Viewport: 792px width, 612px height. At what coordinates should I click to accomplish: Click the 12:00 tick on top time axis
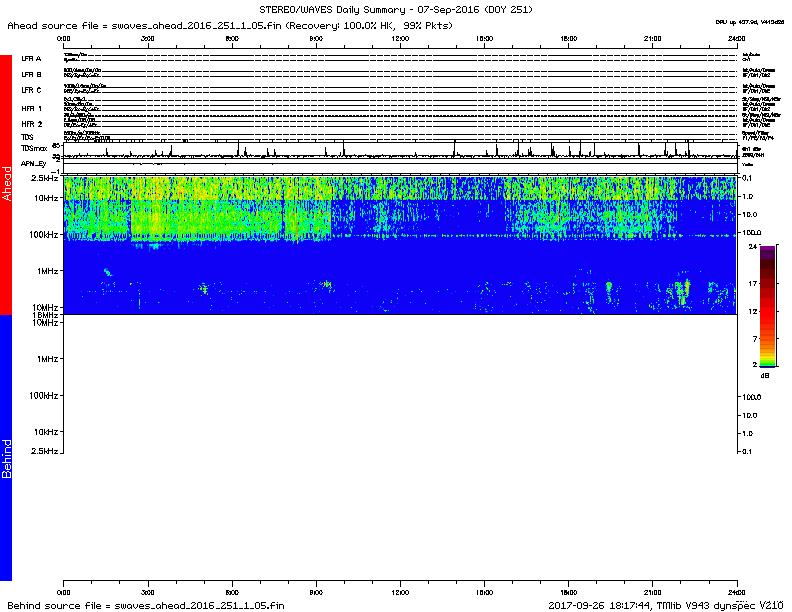pyautogui.click(x=400, y=37)
